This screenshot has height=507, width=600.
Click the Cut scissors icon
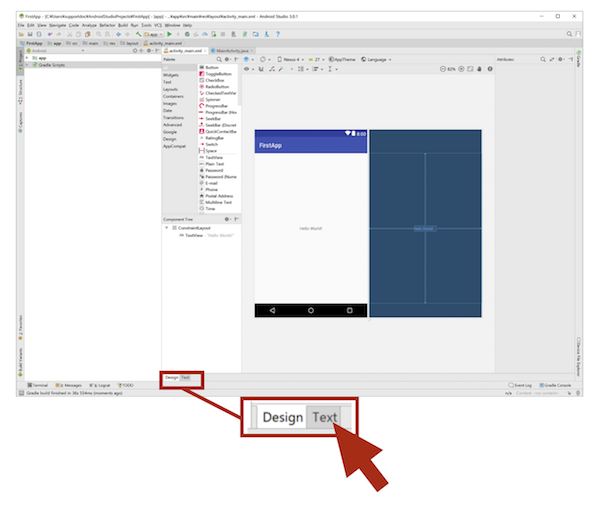(x=70, y=34)
